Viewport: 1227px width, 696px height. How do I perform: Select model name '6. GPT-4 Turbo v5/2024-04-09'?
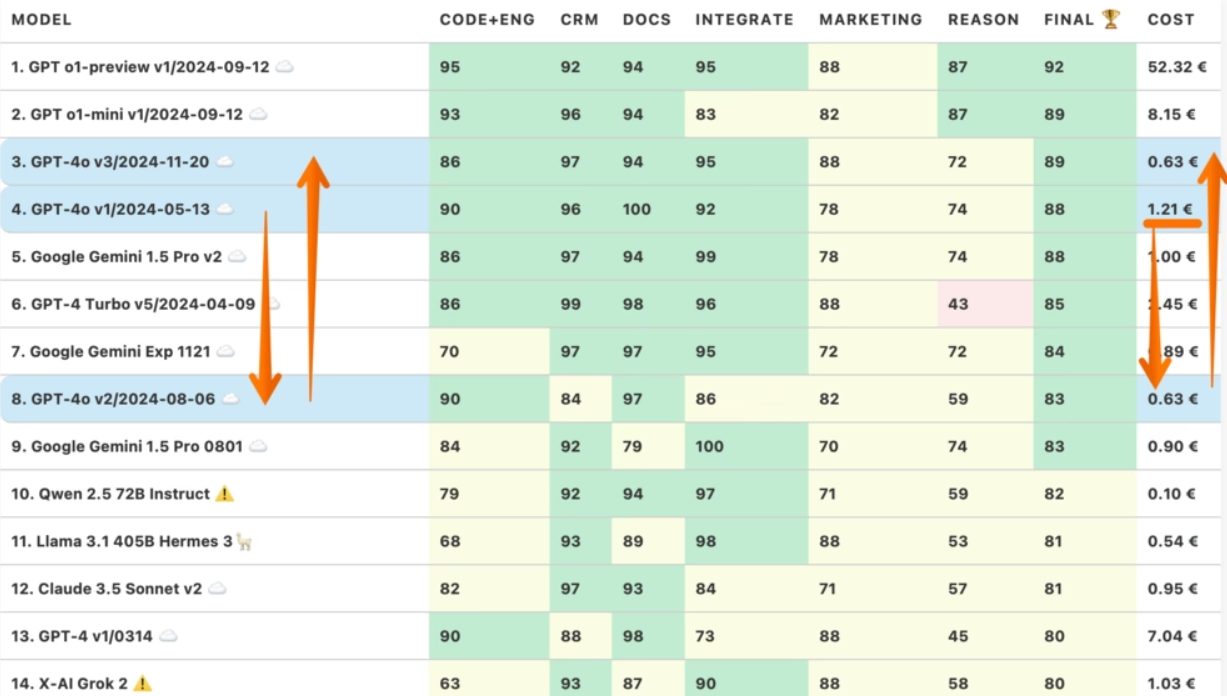point(133,304)
